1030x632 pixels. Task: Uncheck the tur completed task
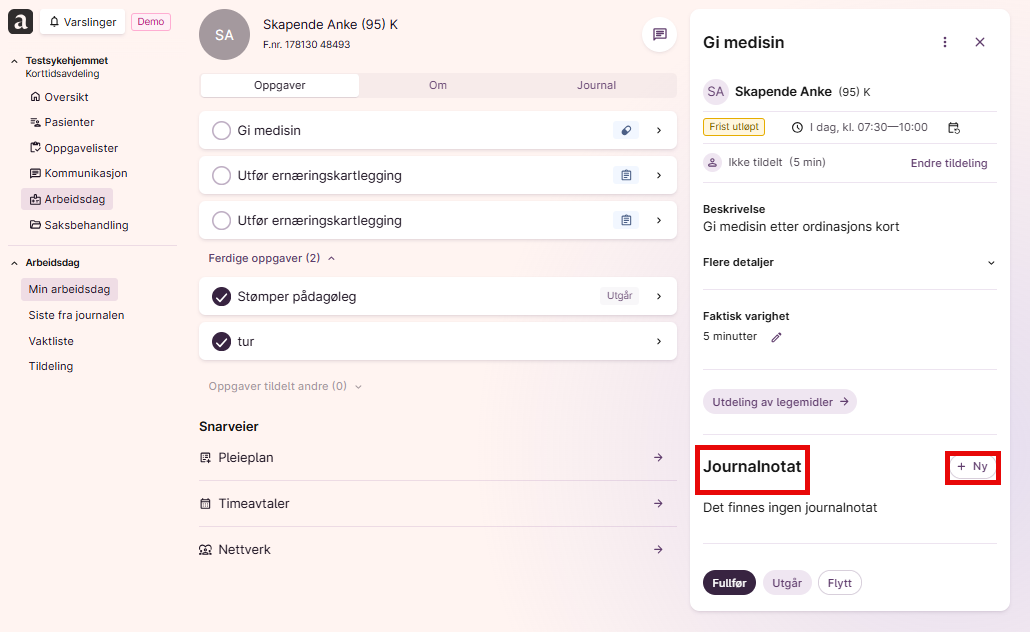point(221,342)
